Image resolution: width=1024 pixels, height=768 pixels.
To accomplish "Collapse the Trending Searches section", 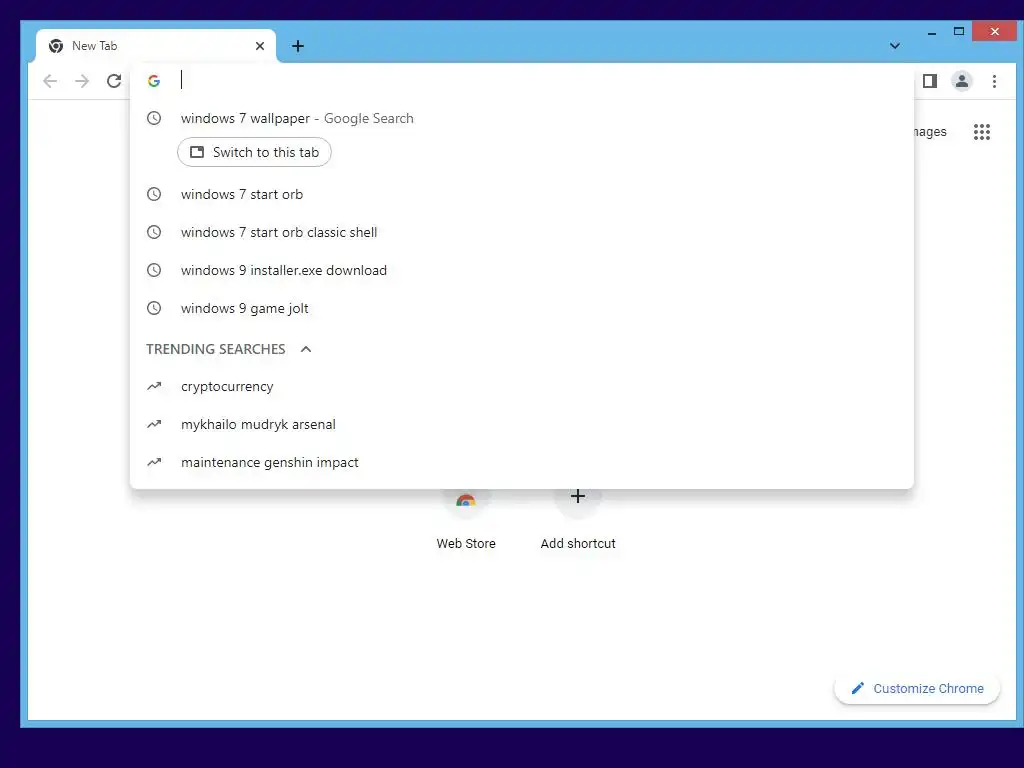I will click(306, 349).
